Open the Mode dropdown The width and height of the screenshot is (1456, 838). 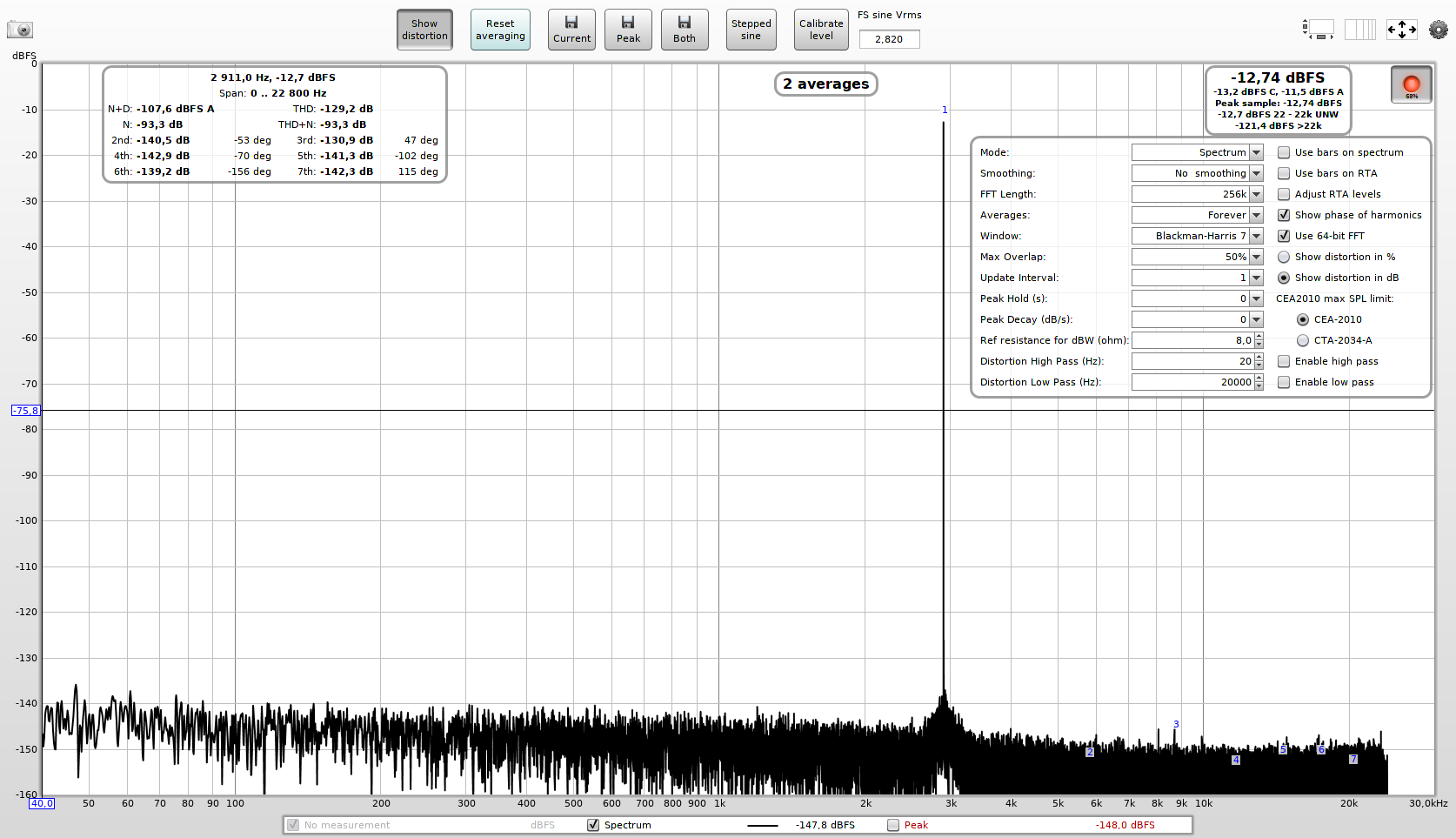(x=1198, y=152)
